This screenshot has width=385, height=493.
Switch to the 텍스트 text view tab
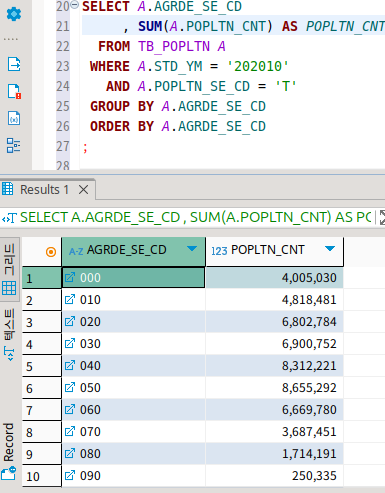click(x=9, y=335)
